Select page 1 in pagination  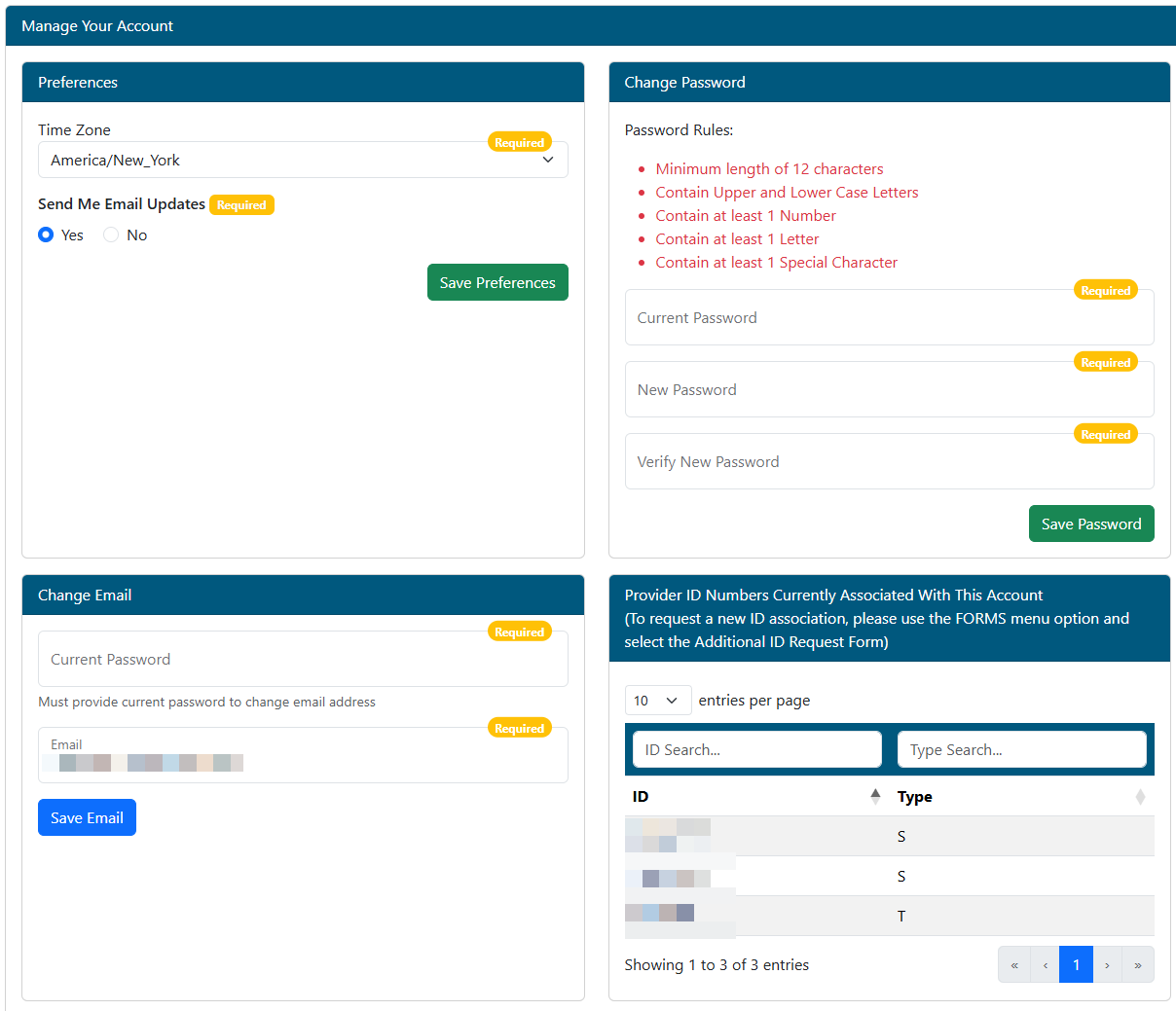click(x=1076, y=965)
